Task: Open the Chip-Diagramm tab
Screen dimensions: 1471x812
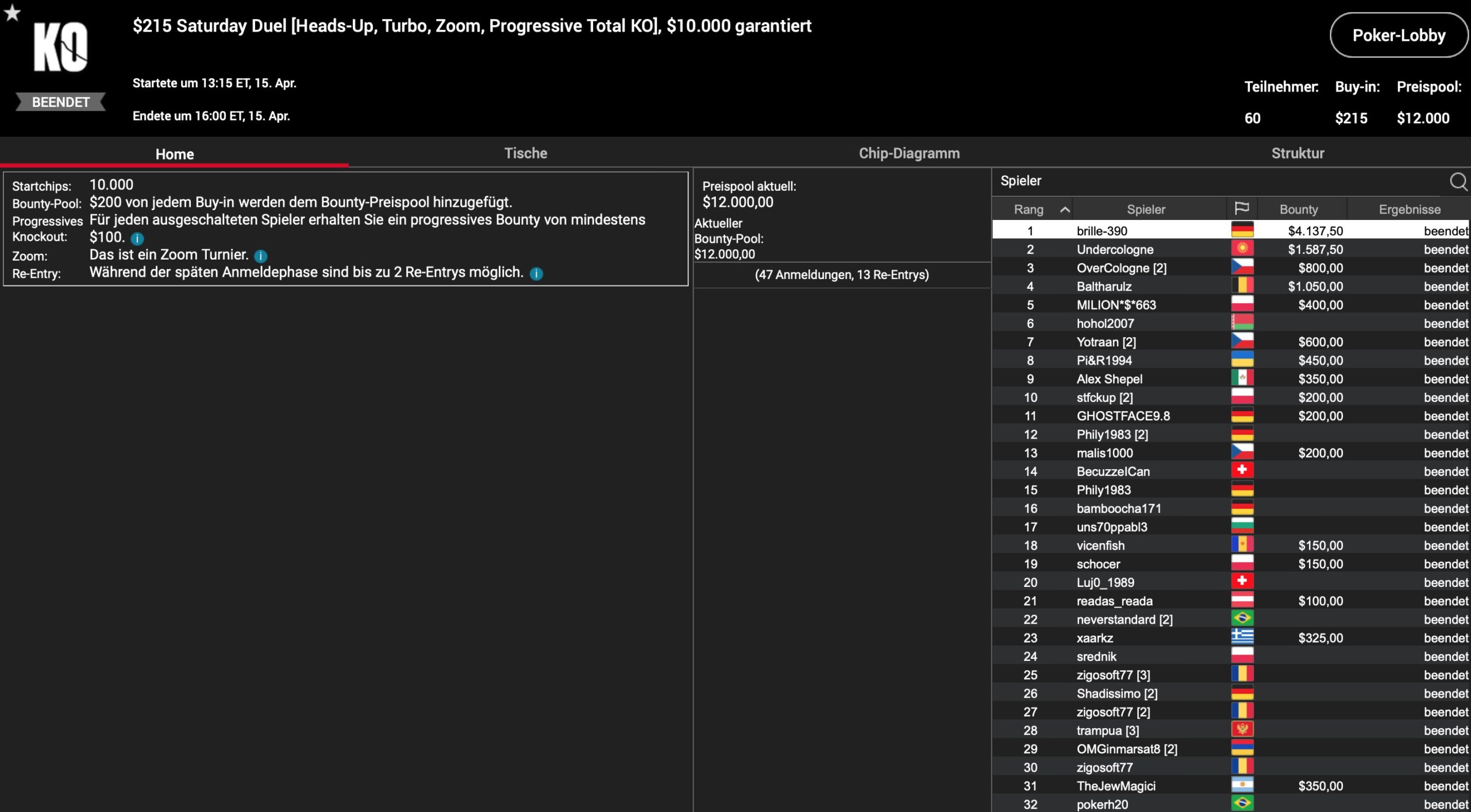Action: (x=908, y=153)
